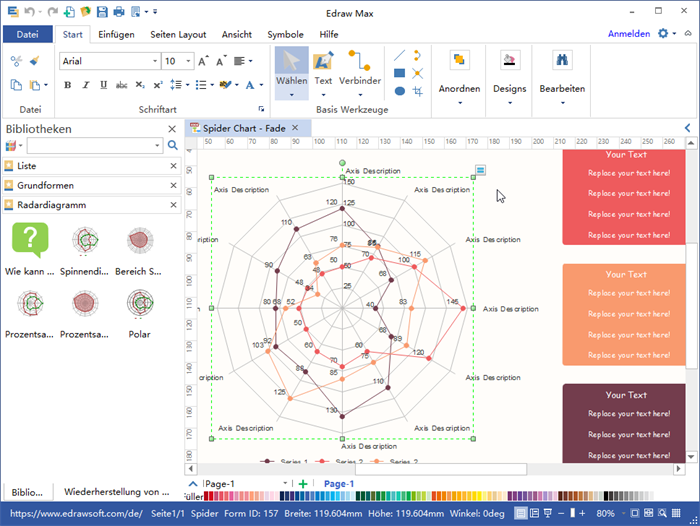Viewport: 700px width, 526px height.
Task: Click the zoom slider handle in status bar
Action: (x=572, y=513)
